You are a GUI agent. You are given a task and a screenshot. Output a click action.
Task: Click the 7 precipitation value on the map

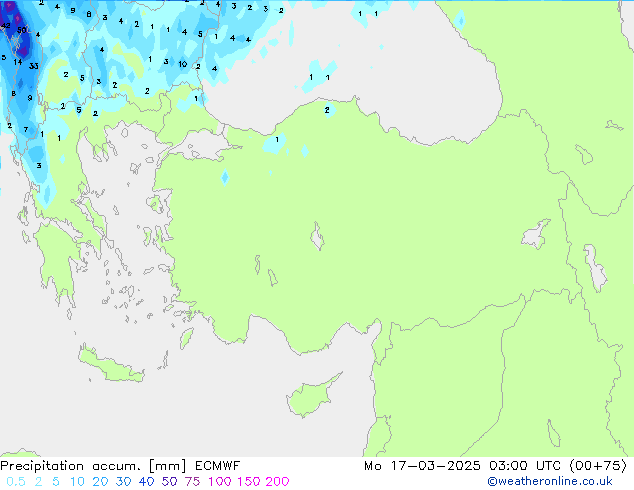tap(26, 129)
